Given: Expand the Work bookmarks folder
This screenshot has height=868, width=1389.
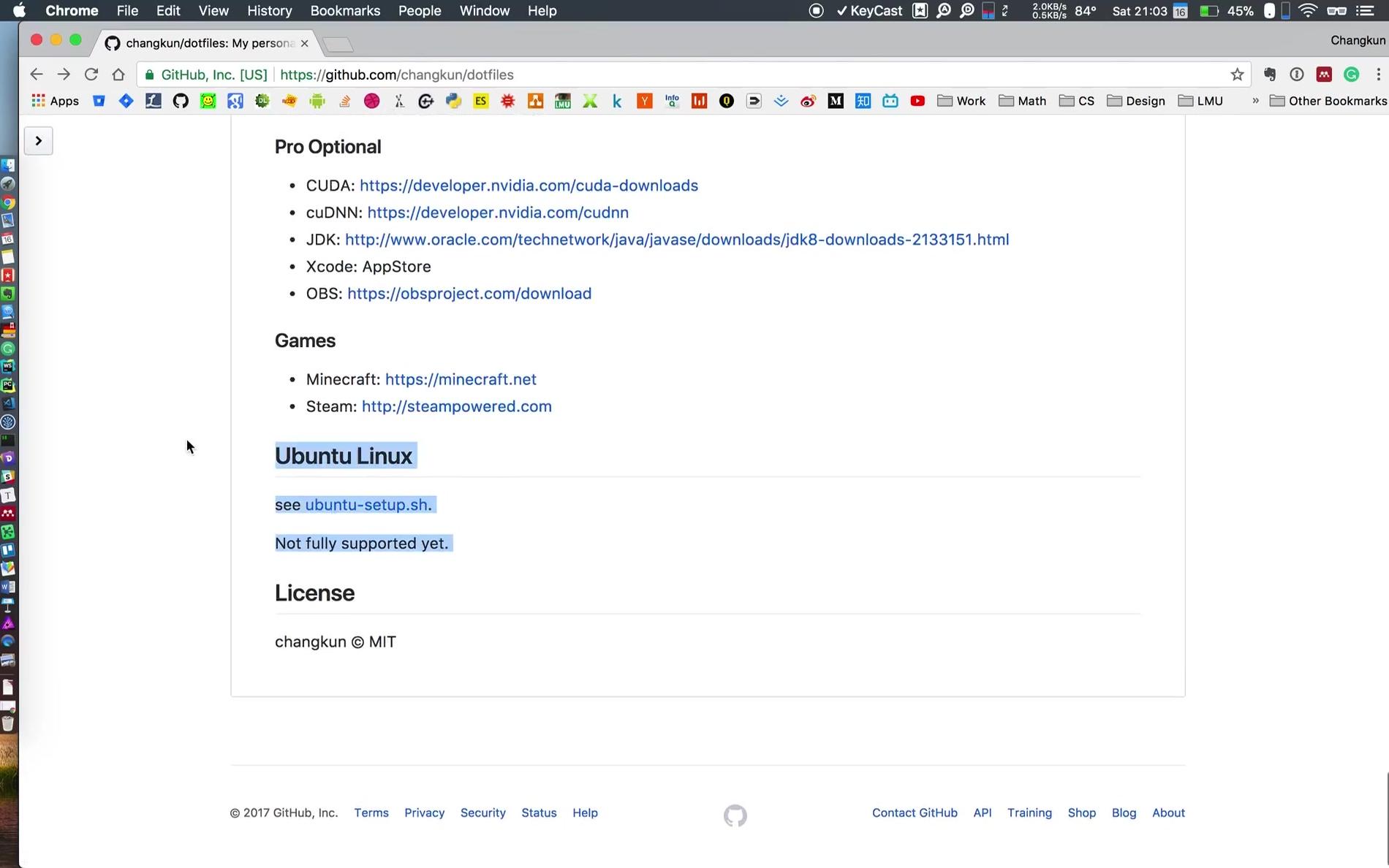Looking at the screenshot, I should pos(961,101).
